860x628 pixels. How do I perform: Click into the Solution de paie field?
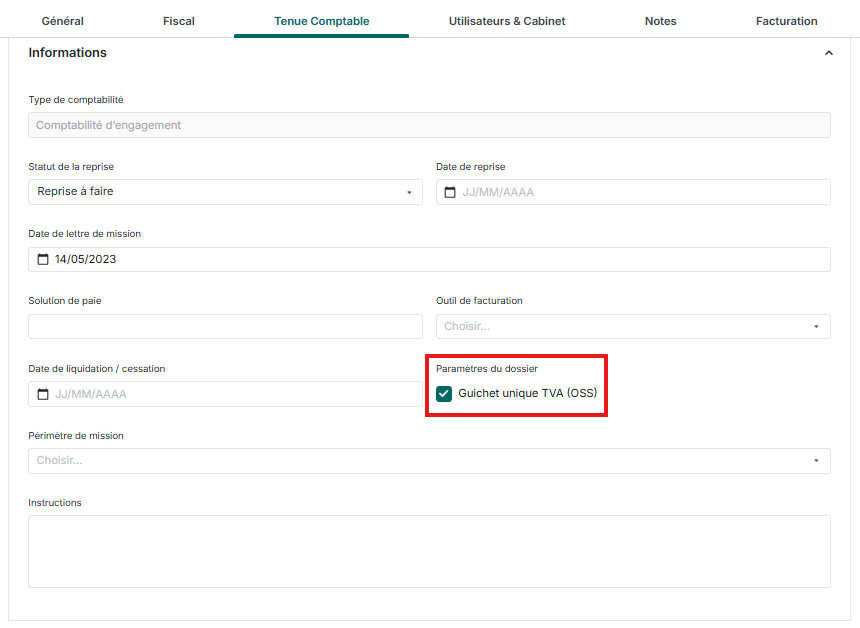pos(225,327)
